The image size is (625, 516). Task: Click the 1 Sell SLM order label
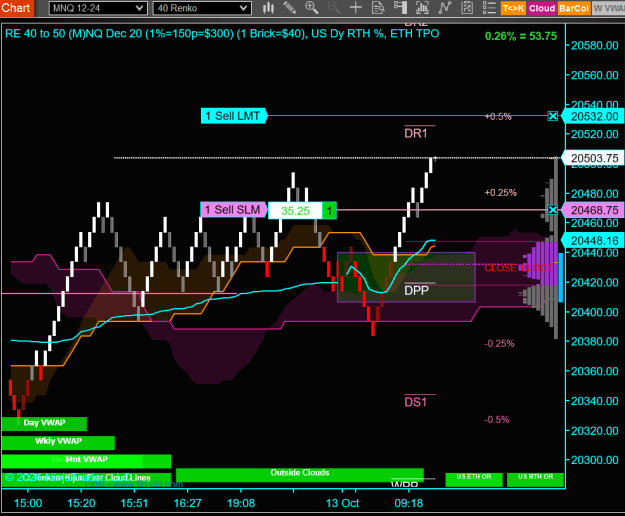coord(233,210)
